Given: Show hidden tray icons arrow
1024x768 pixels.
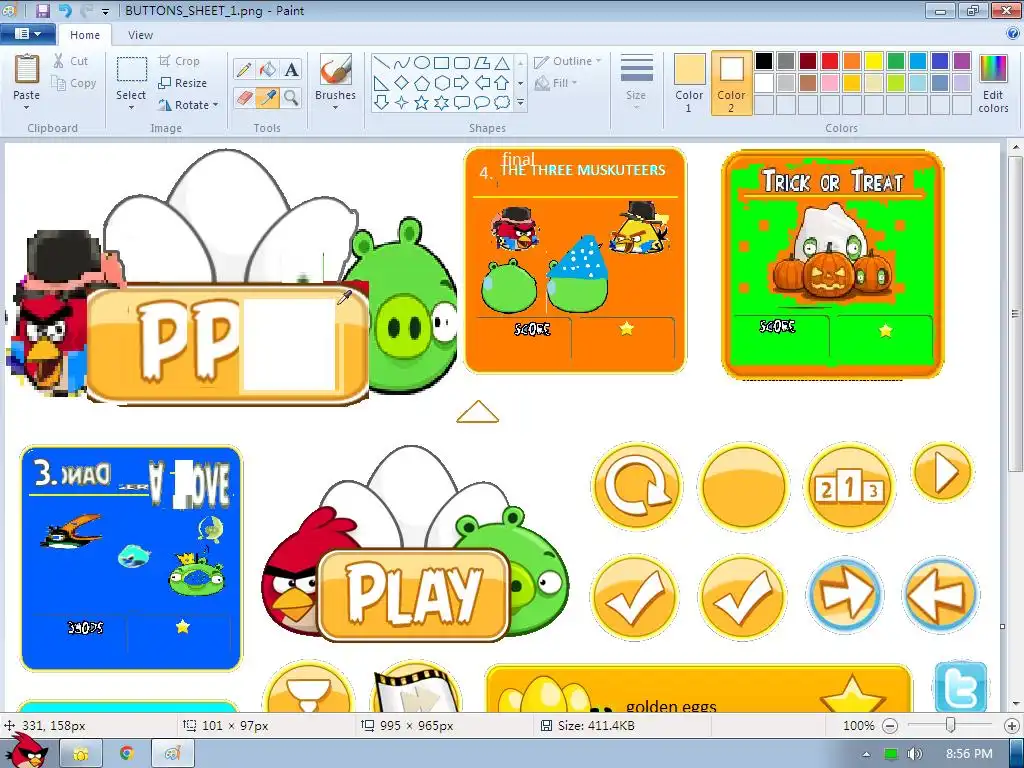Looking at the screenshot, I should [866, 754].
